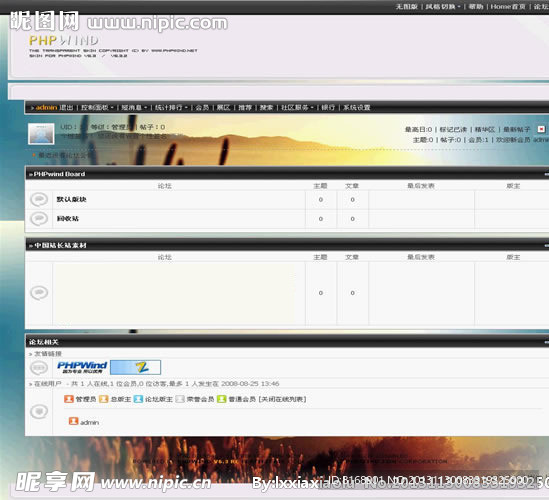Click the admin avatar thumbnail
Image resolution: width=549 pixels, height=500 pixels.
click(41, 133)
